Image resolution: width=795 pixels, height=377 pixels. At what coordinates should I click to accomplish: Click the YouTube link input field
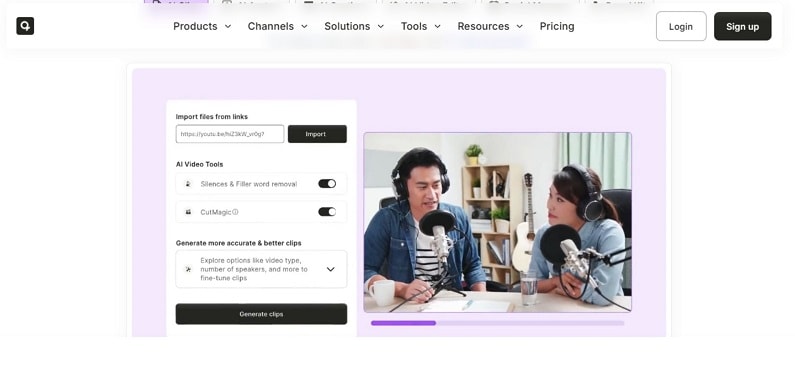pyautogui.click(x=230, y=134)
